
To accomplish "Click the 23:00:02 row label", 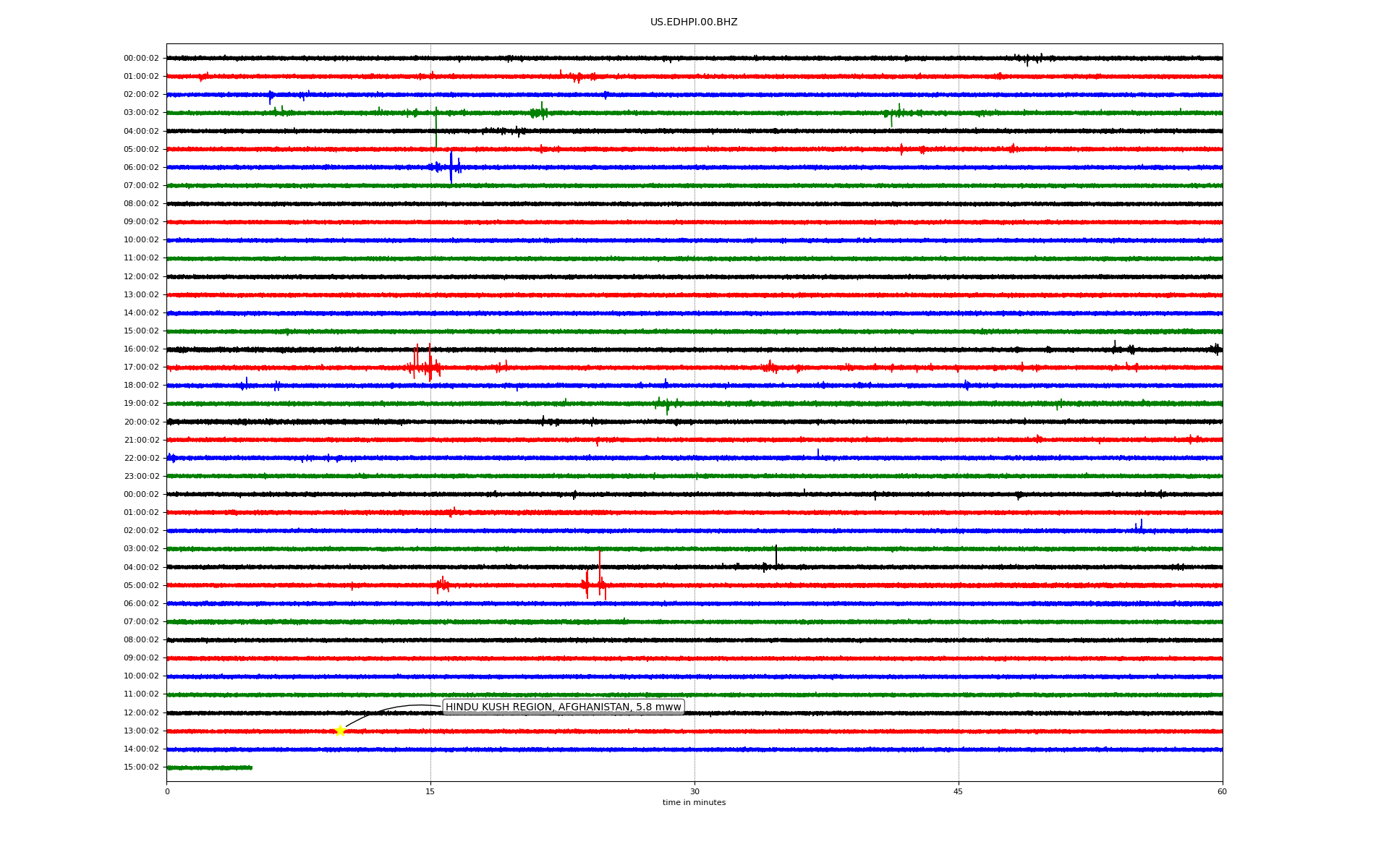I will [x=141, y=476].
